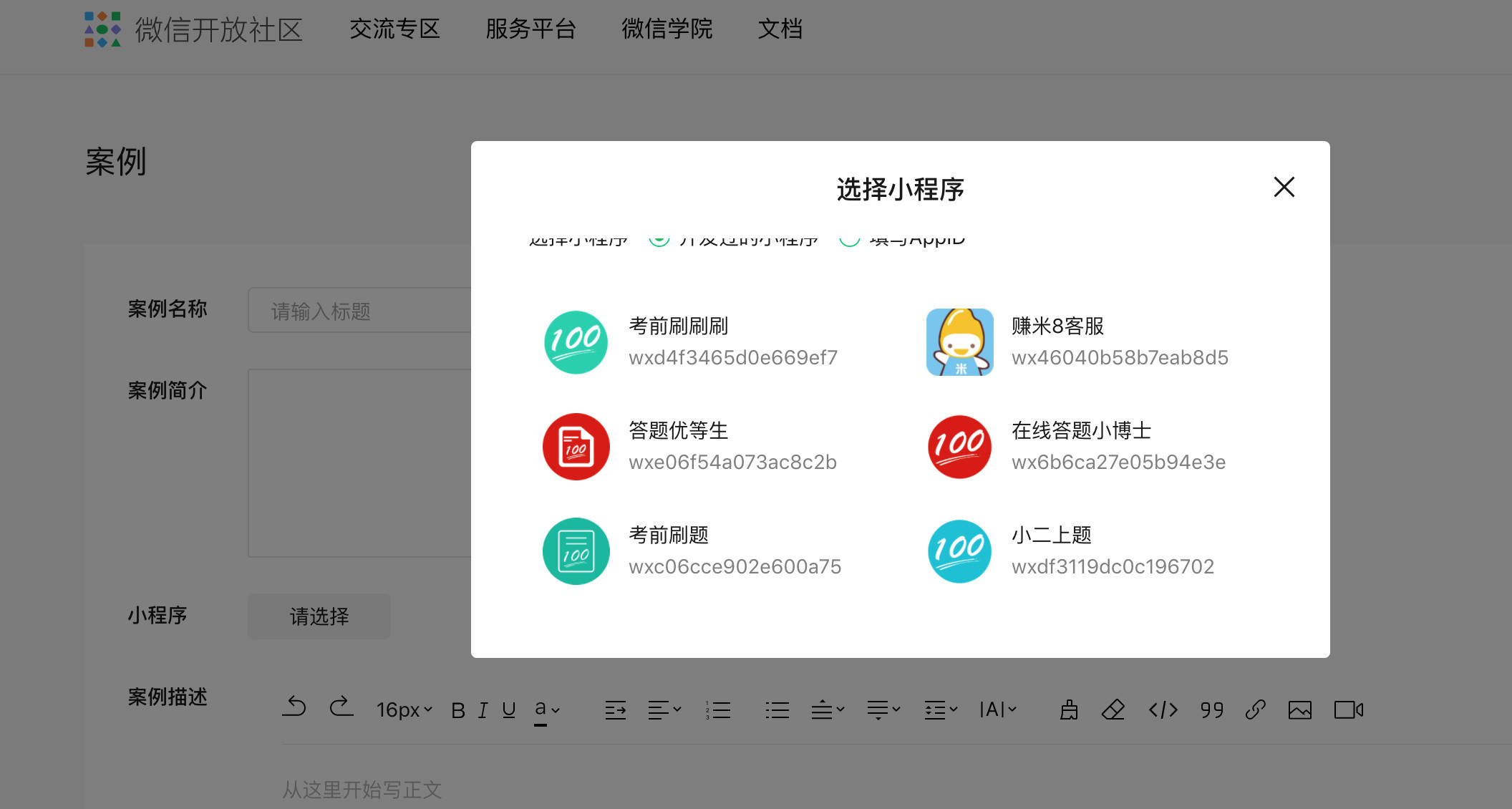Toggle underline formatting
The width and height of the screenshot is (1512, 809).
click(x=508, y=710)
